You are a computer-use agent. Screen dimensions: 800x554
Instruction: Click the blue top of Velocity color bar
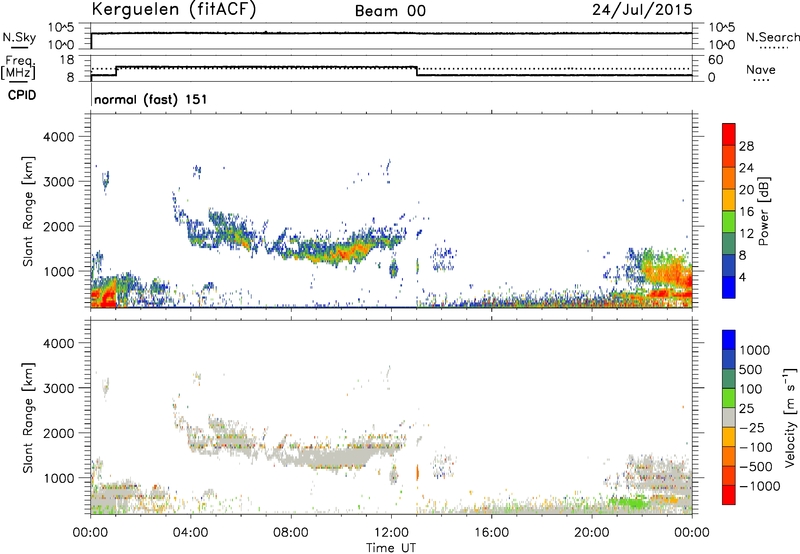point(729,340)
